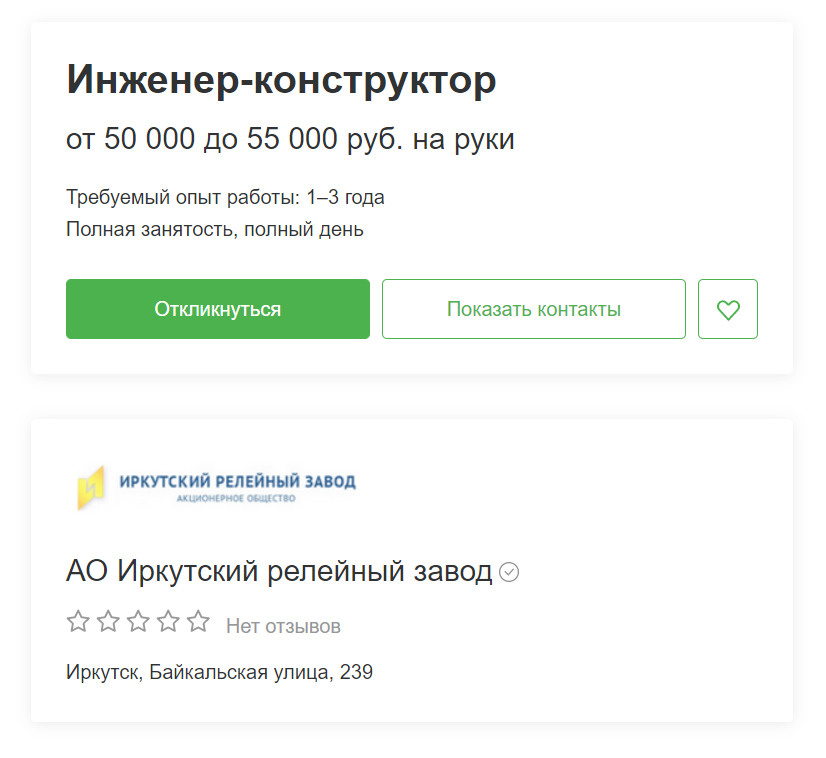Click the 1–3 года experience value
Image resolution: width=826 pixels, height=758 pixels.
346,198
